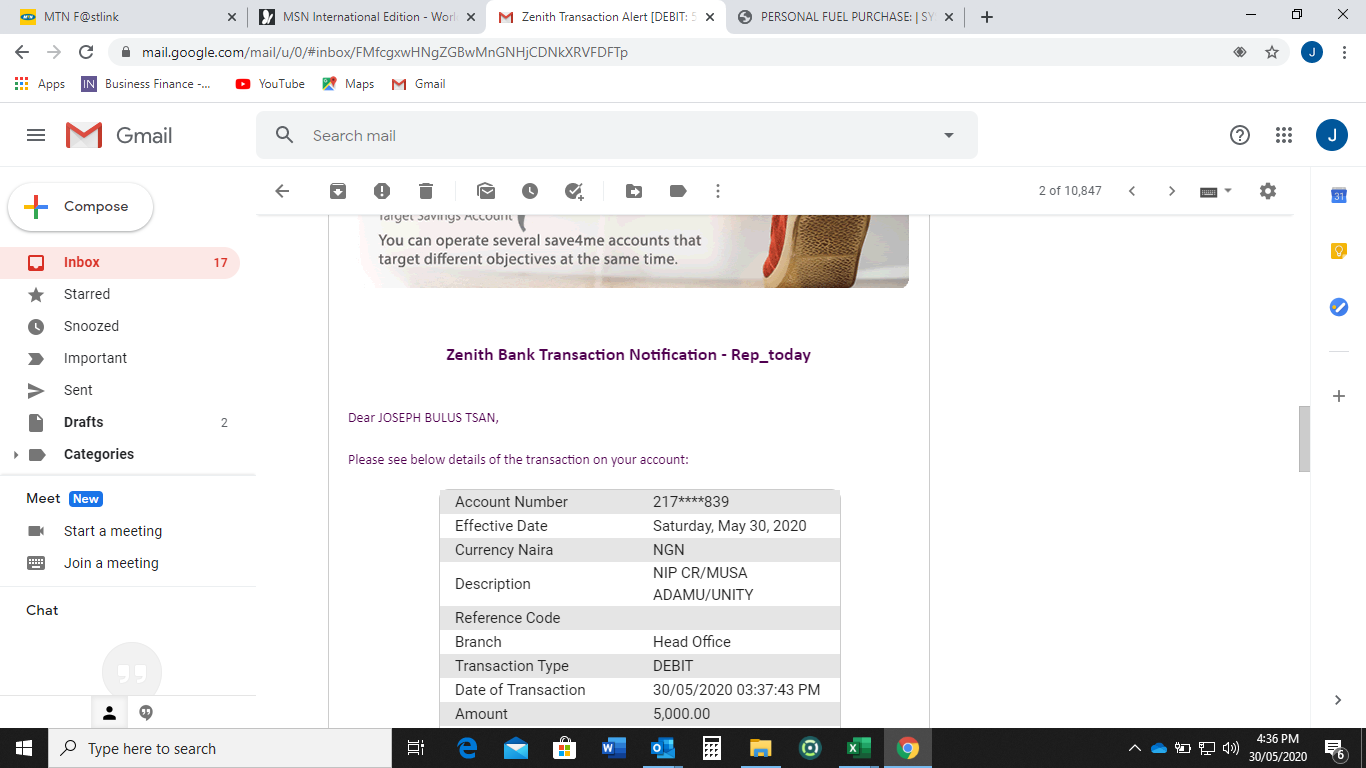Open the Move to folder icon
This screenshot has height=768, width=1366.
point(634,191)
